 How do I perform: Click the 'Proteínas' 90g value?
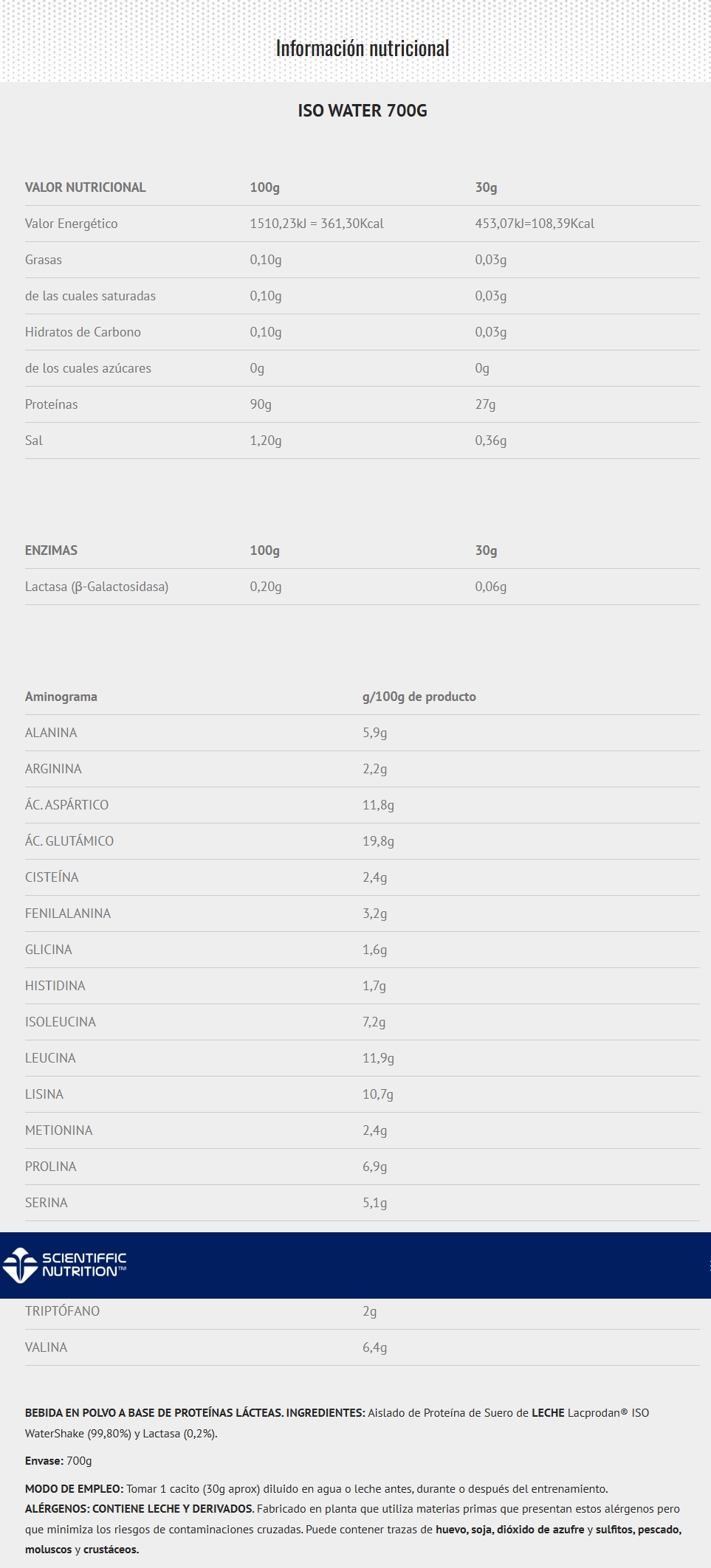click(261, 404)
